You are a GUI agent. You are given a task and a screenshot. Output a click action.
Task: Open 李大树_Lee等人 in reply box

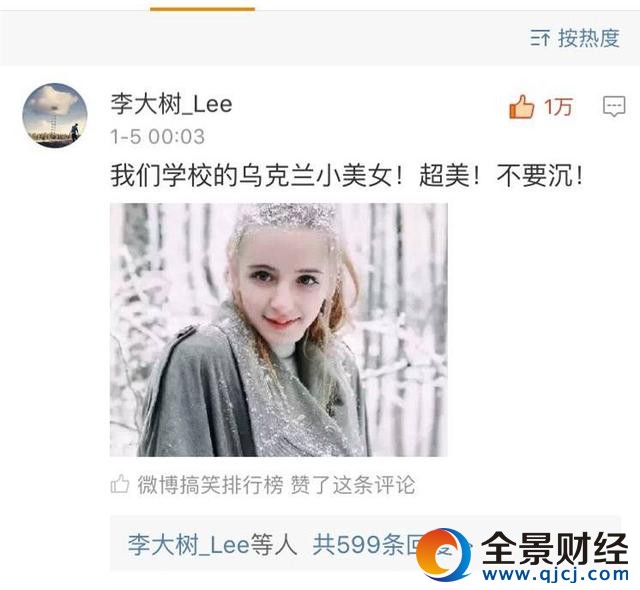pos(212,544)
